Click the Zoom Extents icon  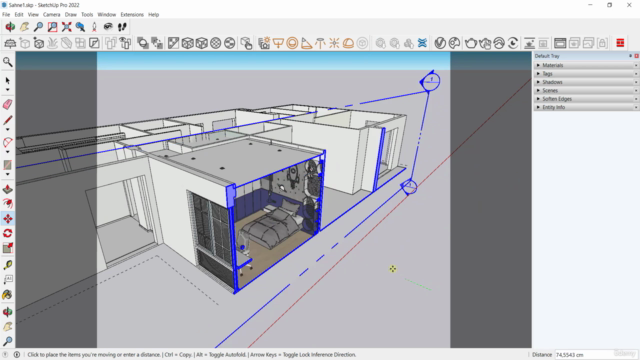tap(67, 27)
